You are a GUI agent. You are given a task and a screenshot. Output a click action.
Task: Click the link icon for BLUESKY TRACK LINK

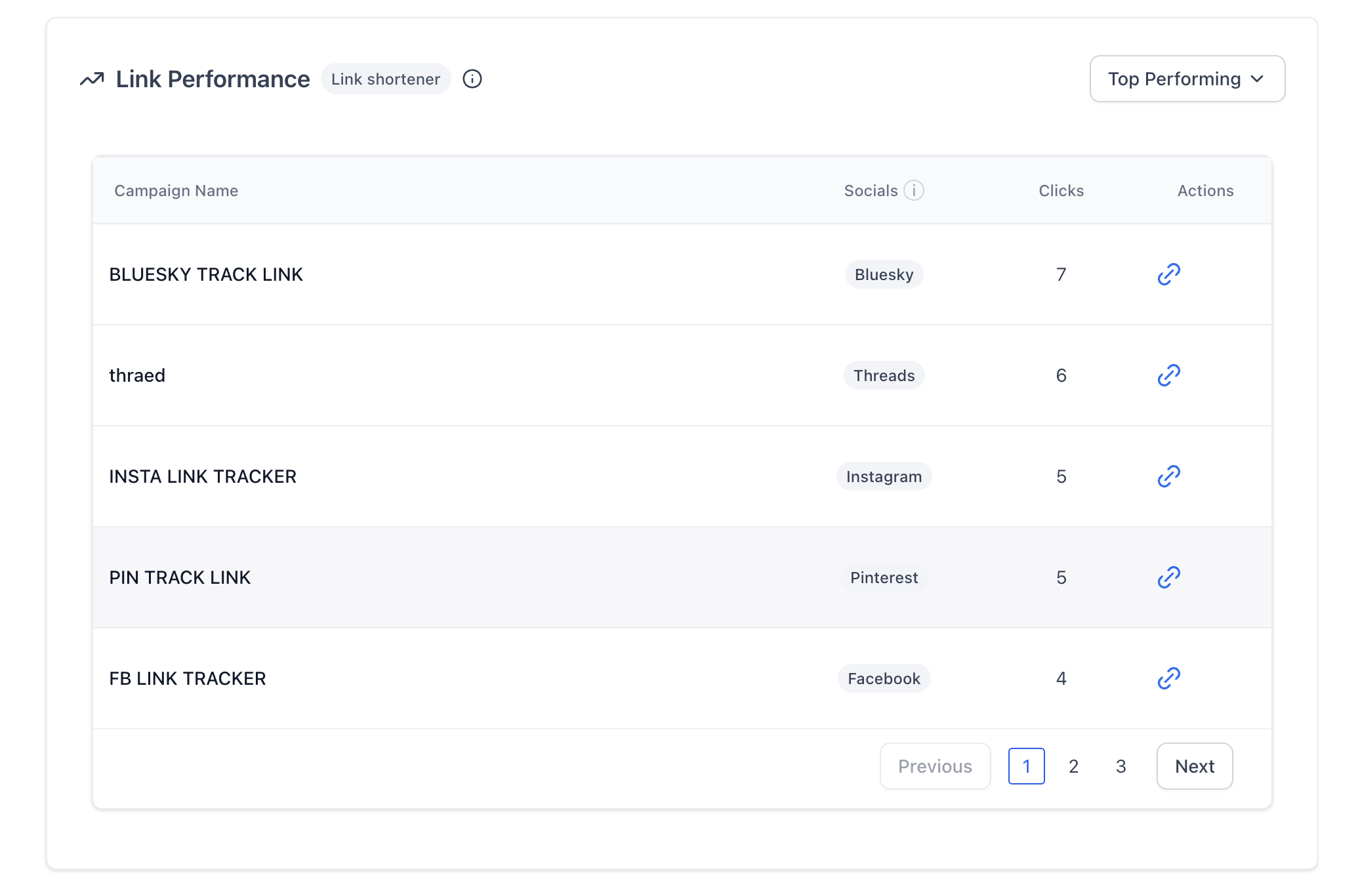1168,274
